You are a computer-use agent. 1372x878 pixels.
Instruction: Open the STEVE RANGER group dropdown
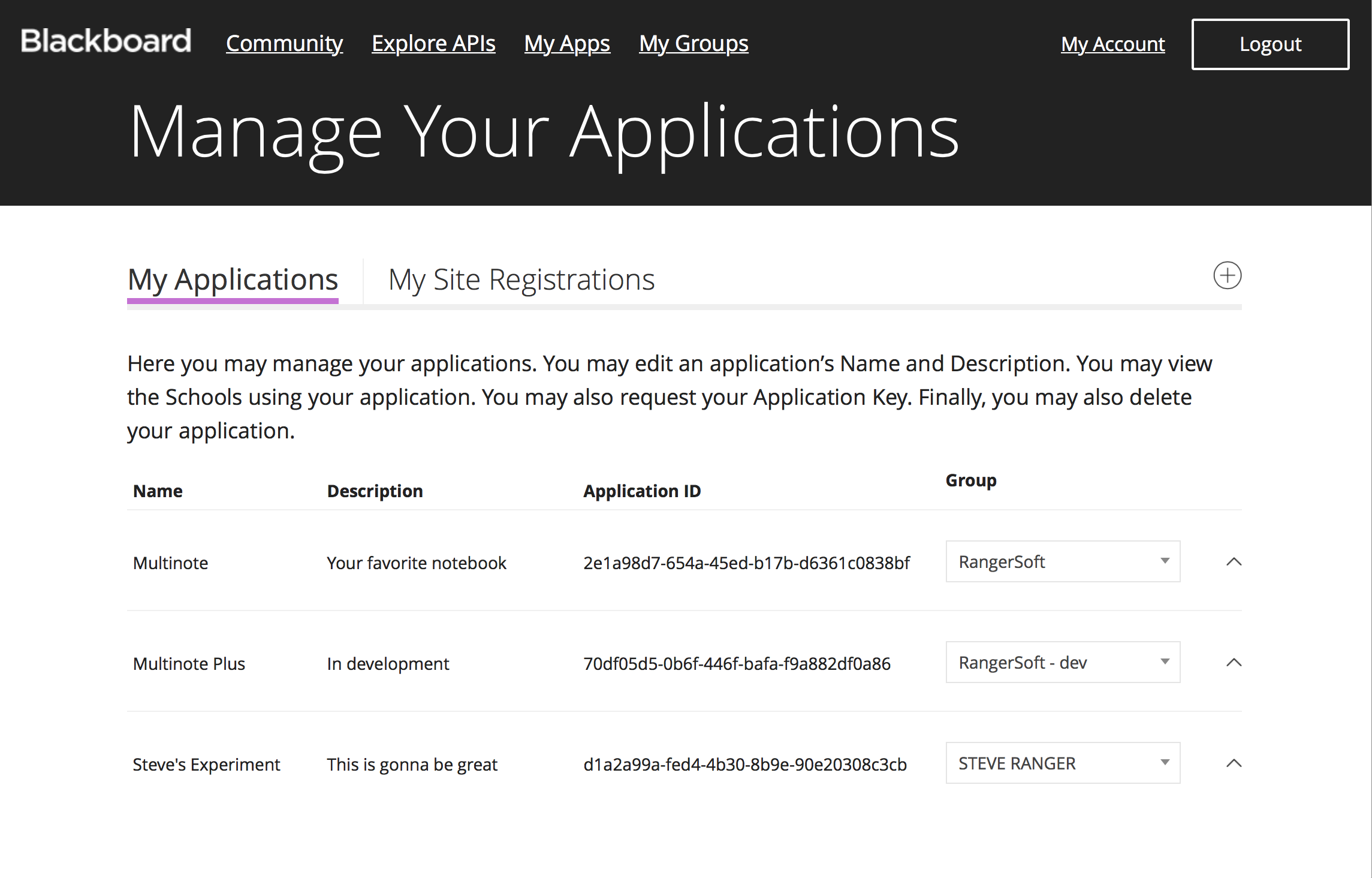coord(1063,763)
